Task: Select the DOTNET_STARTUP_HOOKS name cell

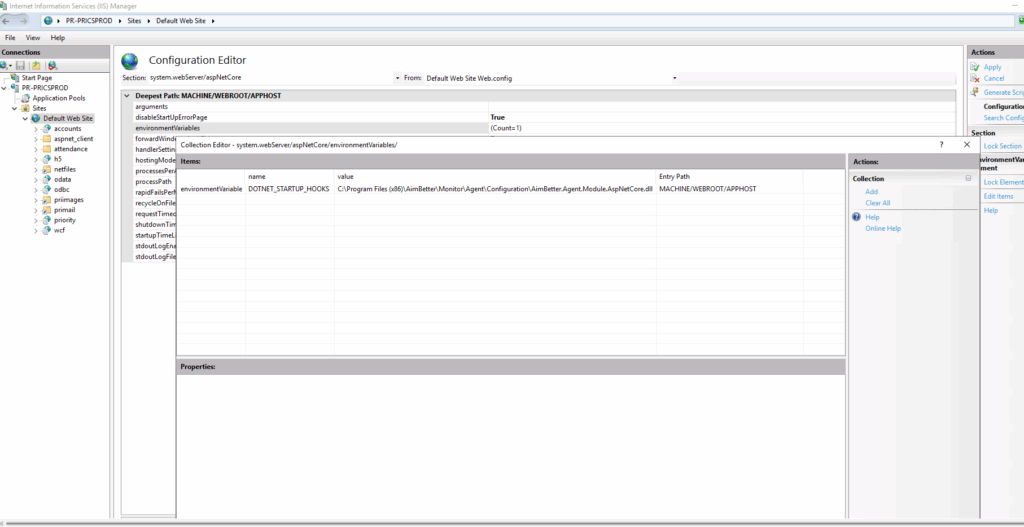Action: pyautogui.click(x=289, y=189)
